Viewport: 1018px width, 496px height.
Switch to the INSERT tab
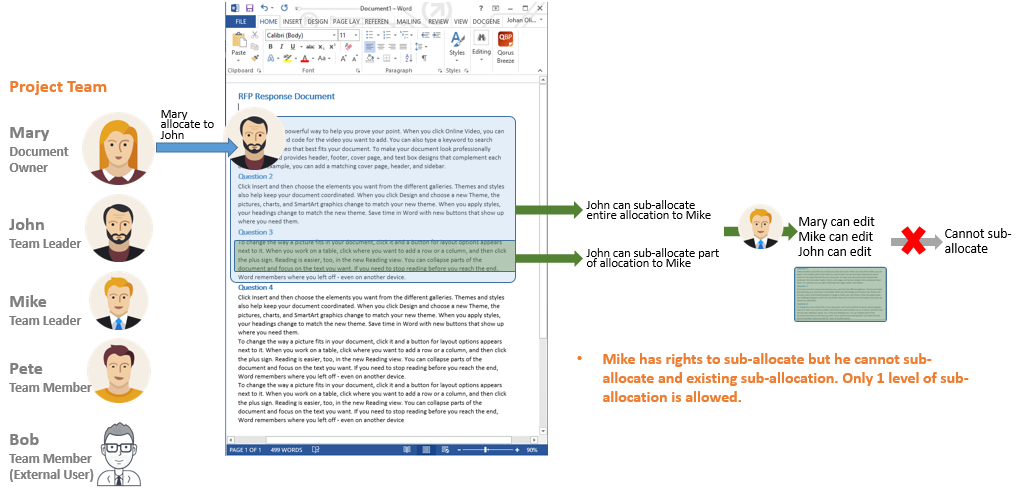292,21
